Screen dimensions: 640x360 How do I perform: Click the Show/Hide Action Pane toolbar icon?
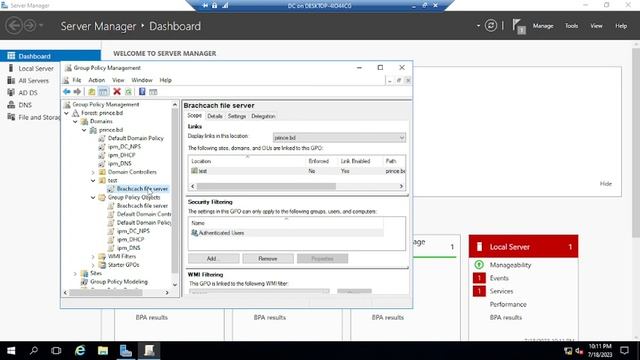tap(153, 92)
